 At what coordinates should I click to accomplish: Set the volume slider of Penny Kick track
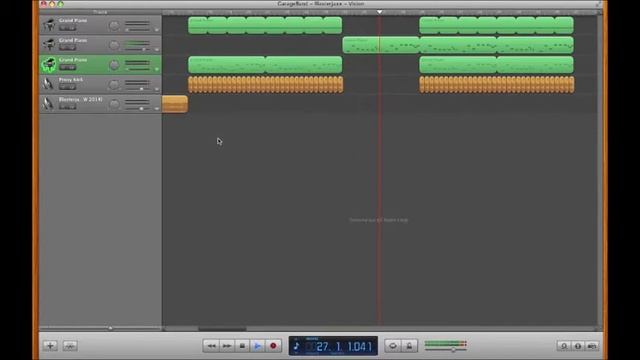pyautogui.click(x=141, y=89)
